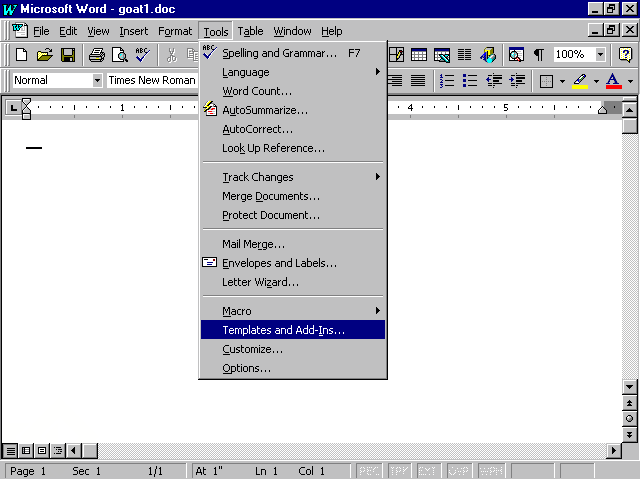Apply bulleted list formatting
640x480 pixels.
(470, 80)
